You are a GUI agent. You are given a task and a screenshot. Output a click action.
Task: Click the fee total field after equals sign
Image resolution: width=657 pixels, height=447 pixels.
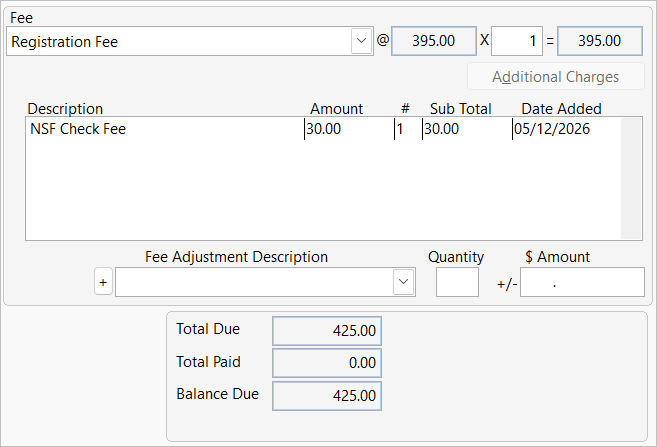[x=600, y=41]
